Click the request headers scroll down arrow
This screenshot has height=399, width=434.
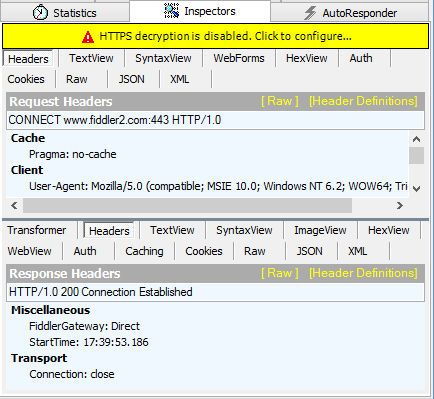pyautogui.click(x=416, y=188)
